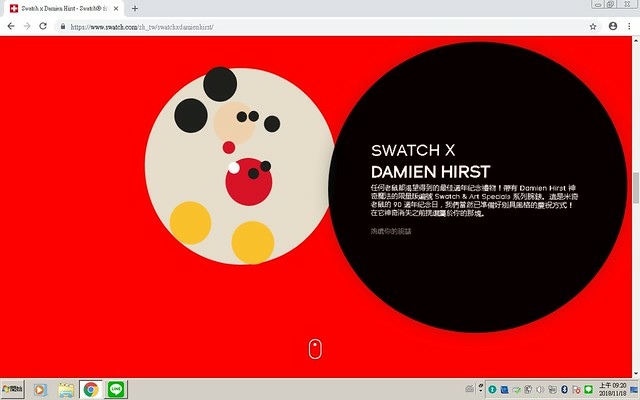Click the scrollbar down arrow

point(636,373)
